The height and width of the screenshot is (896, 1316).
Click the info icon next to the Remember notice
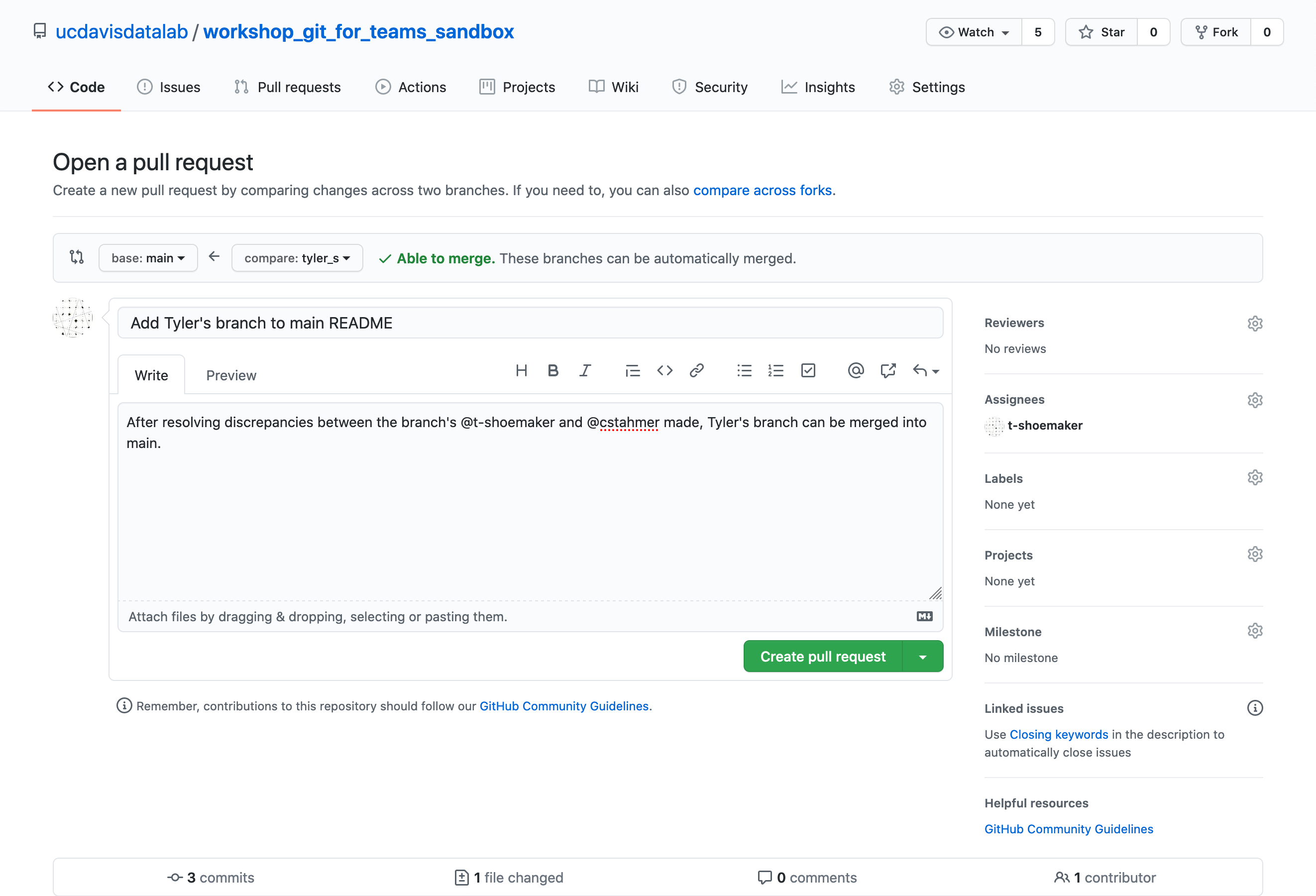point(124,706)
